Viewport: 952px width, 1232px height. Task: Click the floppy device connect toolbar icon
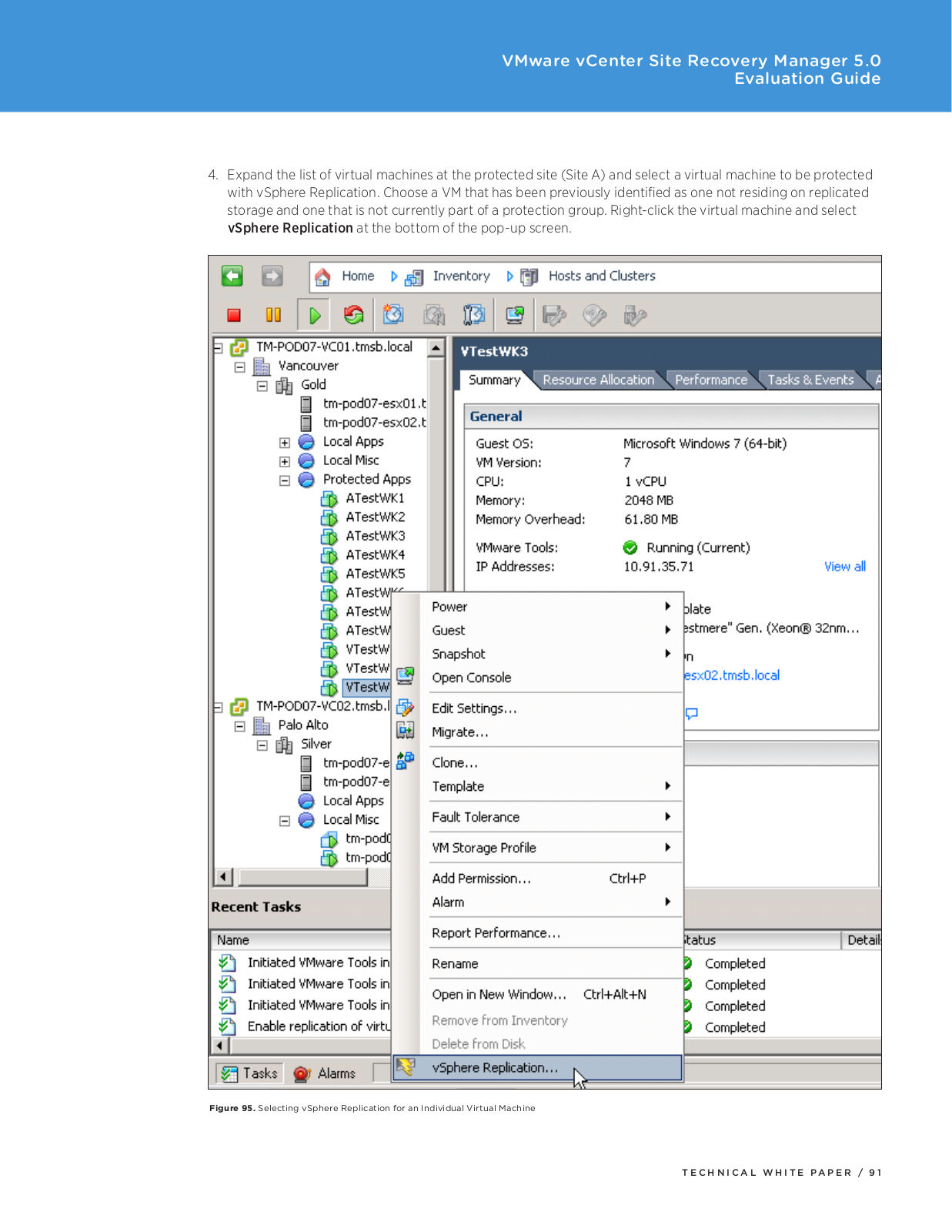click(554, 315)
